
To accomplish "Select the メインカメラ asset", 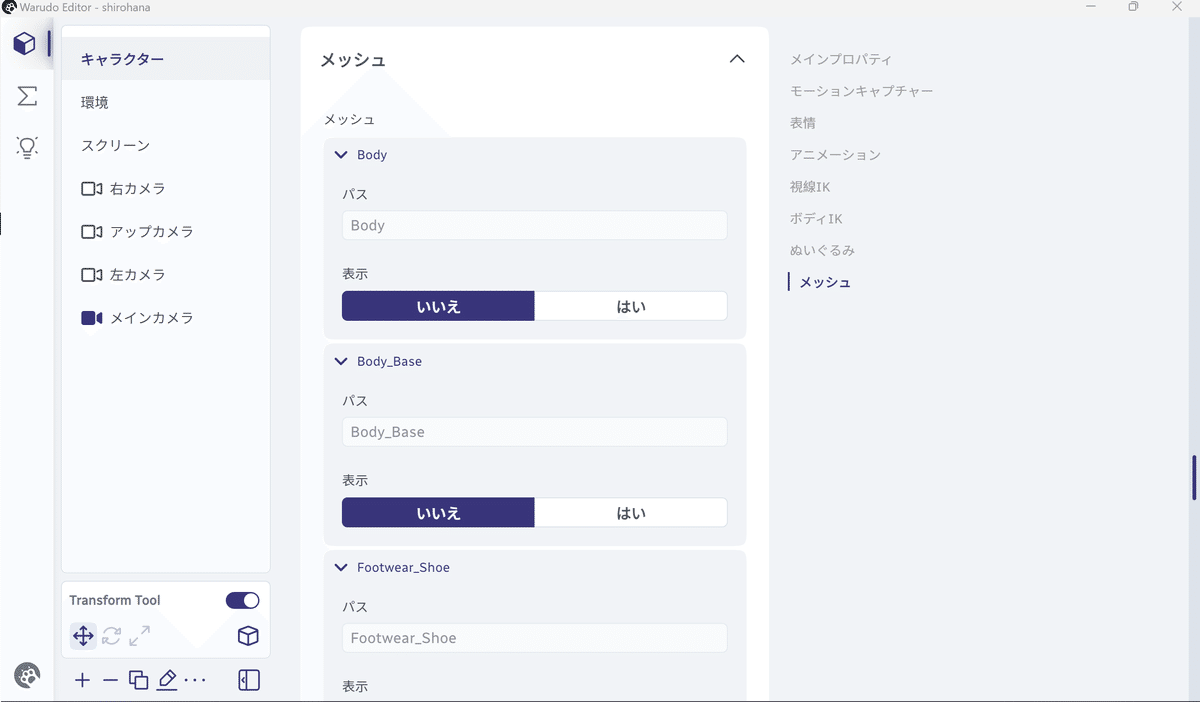I will (x=150, y=318).
